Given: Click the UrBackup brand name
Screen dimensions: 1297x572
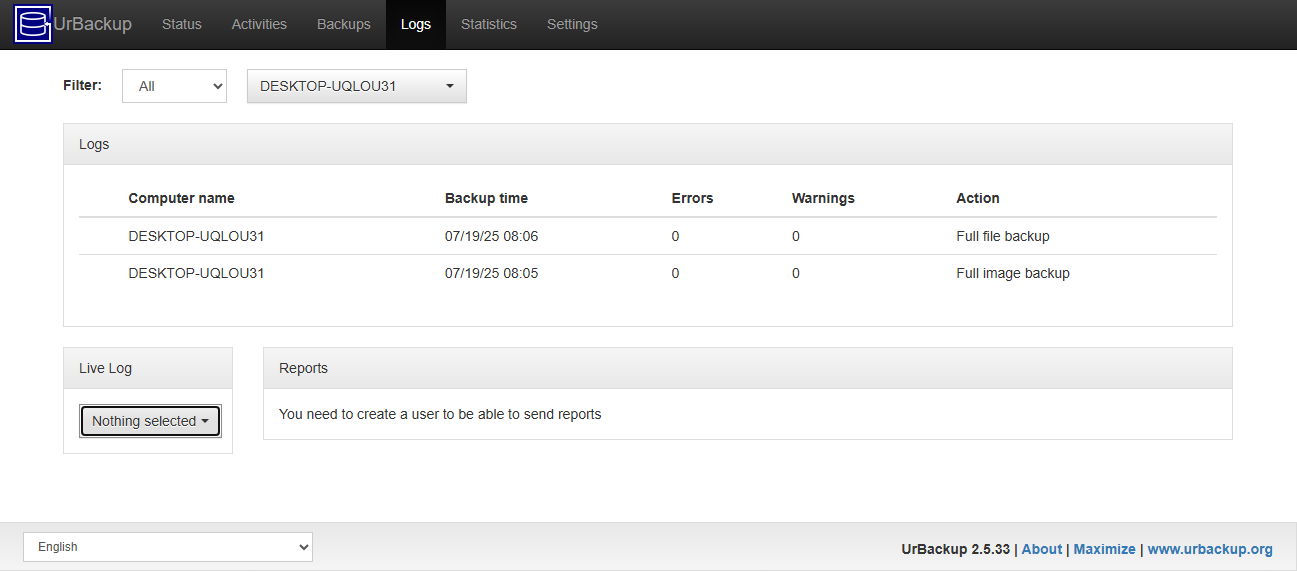Looking at the screenshot, I should click(x=93, y=24).
